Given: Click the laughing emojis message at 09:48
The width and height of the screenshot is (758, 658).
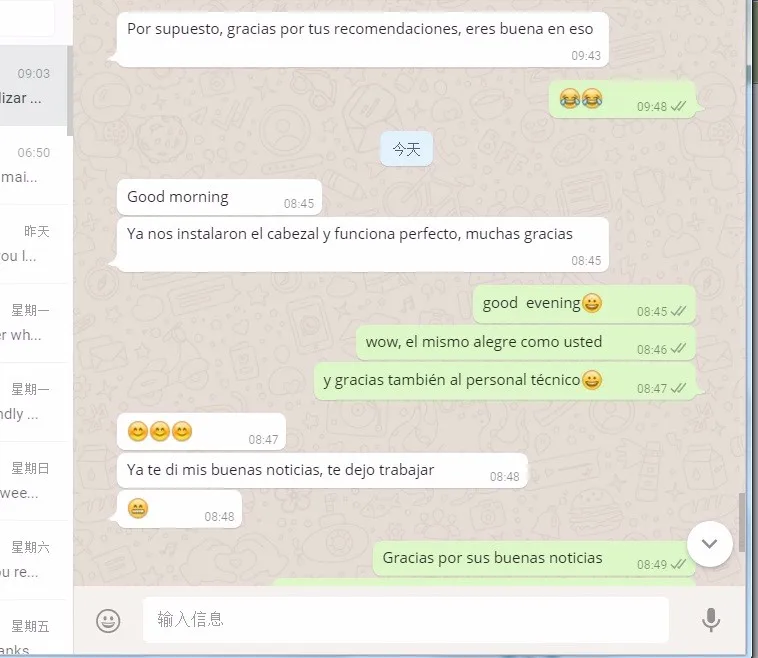Looking at the screenshot, I should (x=622, y=100).
